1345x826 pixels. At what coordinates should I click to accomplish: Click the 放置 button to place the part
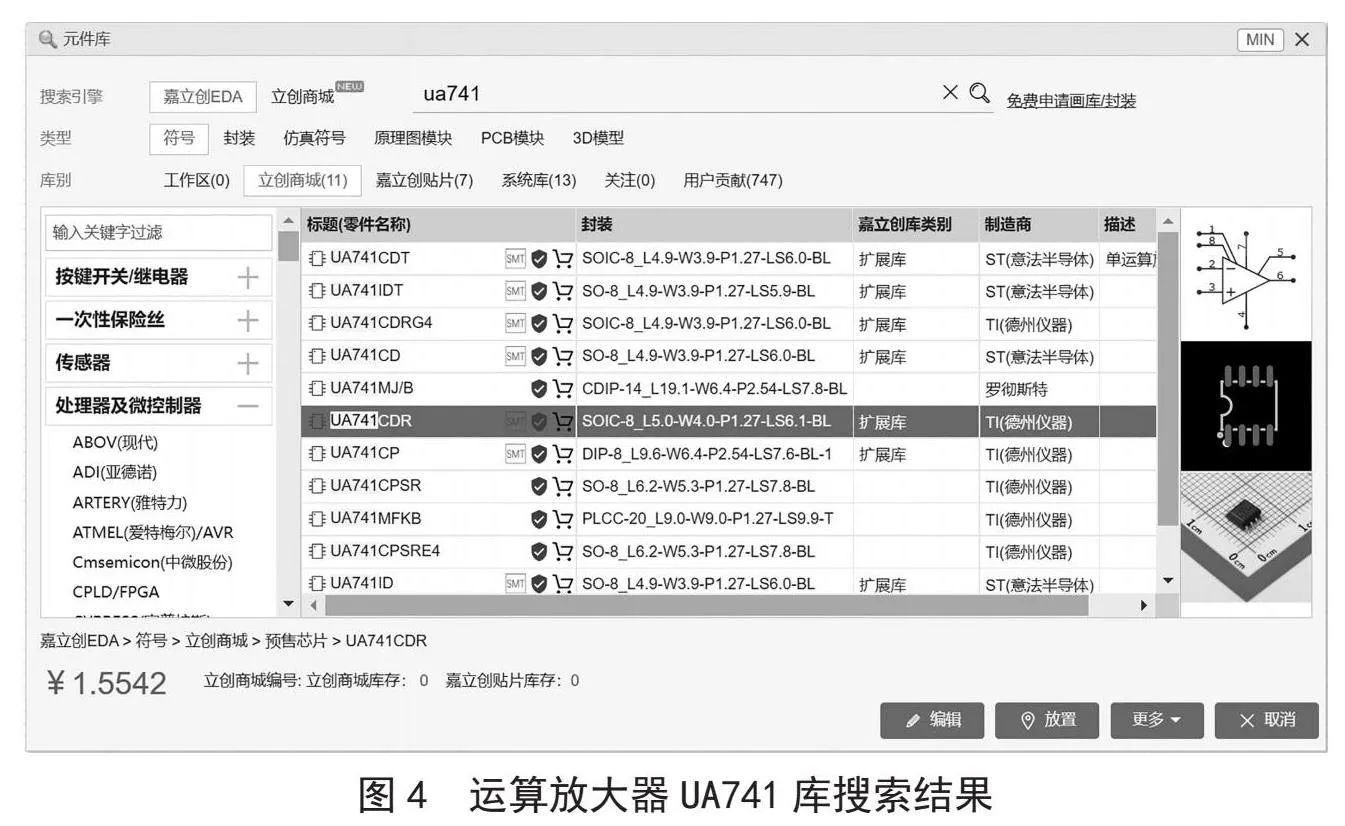1047,720
